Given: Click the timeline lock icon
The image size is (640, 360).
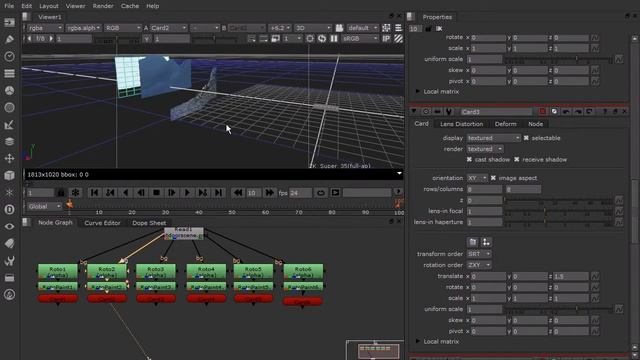Looking at the screenshot, I should pos(61,193).
